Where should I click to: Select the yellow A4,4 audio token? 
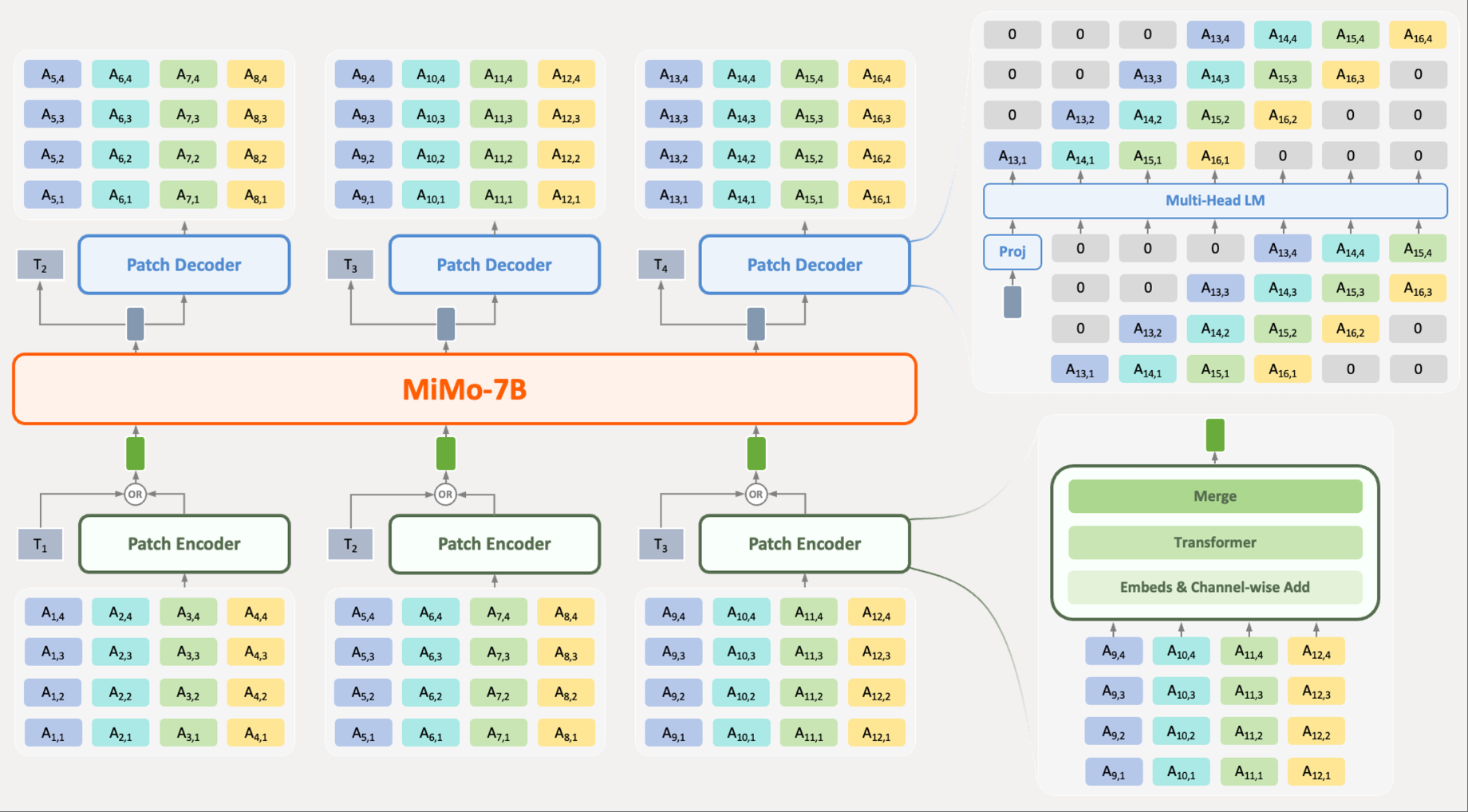pyautogui.click(x=255, y=613)
